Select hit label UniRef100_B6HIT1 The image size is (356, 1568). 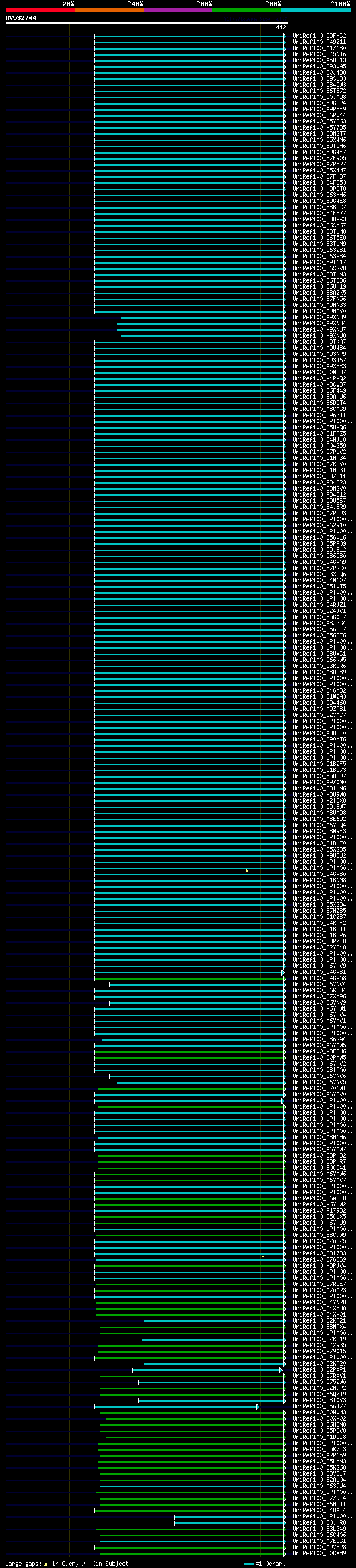tap(319, 1505)
